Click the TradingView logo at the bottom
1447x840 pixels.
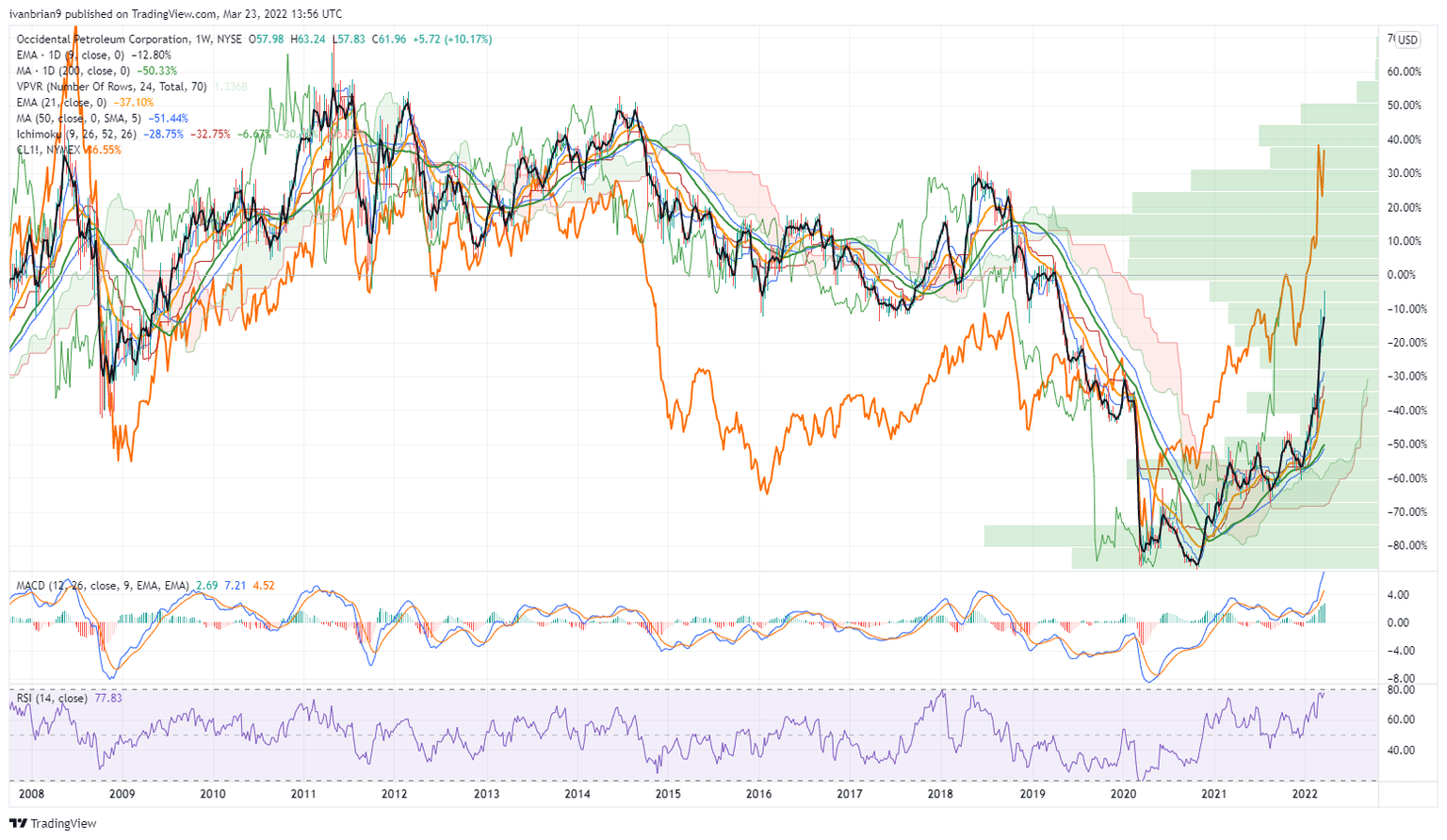54,824
